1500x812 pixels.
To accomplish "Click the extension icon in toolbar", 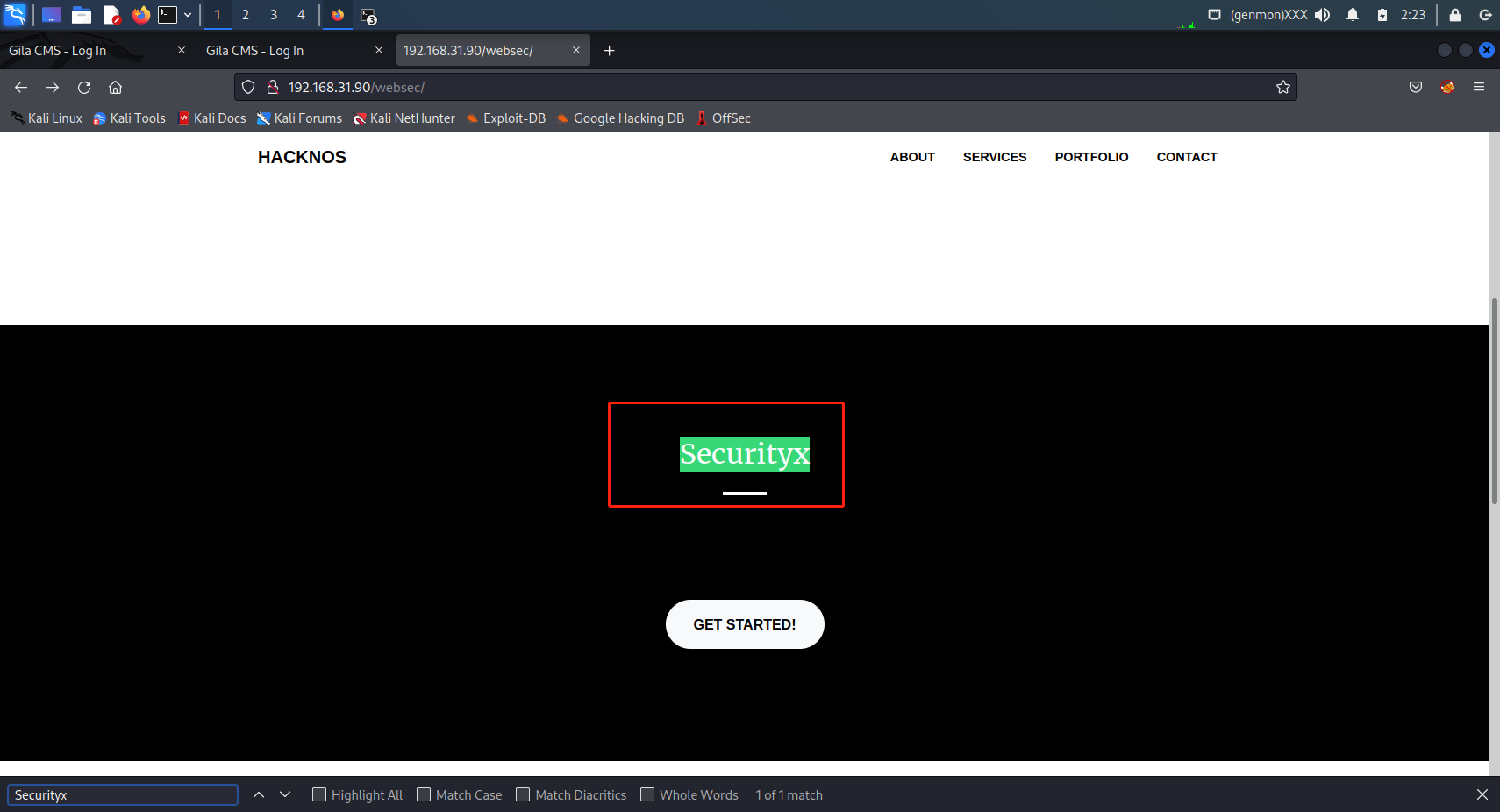I will [x=1447, y=87].
